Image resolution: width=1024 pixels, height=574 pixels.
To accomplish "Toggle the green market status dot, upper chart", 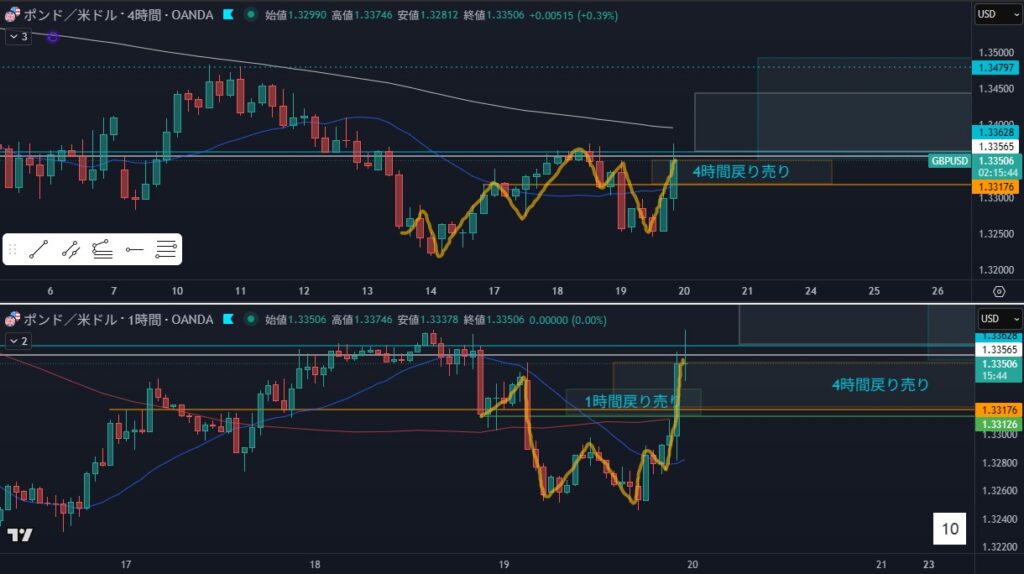I will click(x=250, y=15).
